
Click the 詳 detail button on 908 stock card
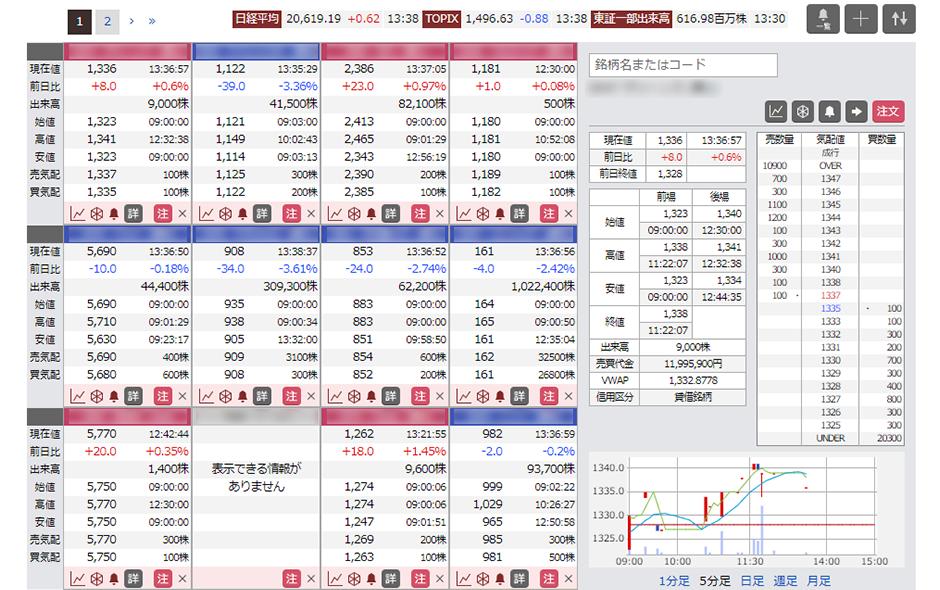coord(262,396)
